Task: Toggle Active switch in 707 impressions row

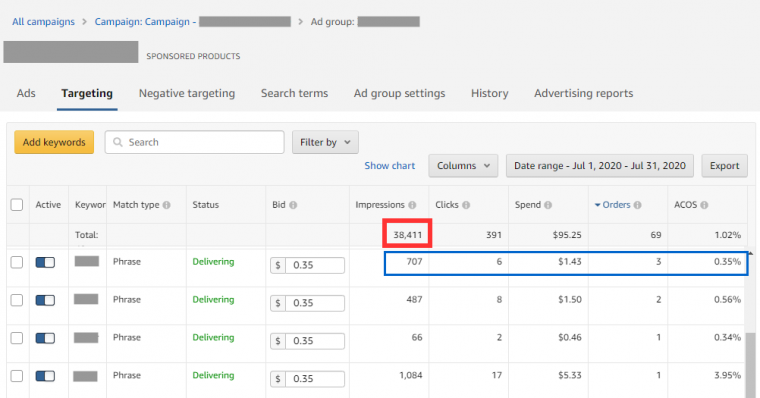Action: point(45,262)
